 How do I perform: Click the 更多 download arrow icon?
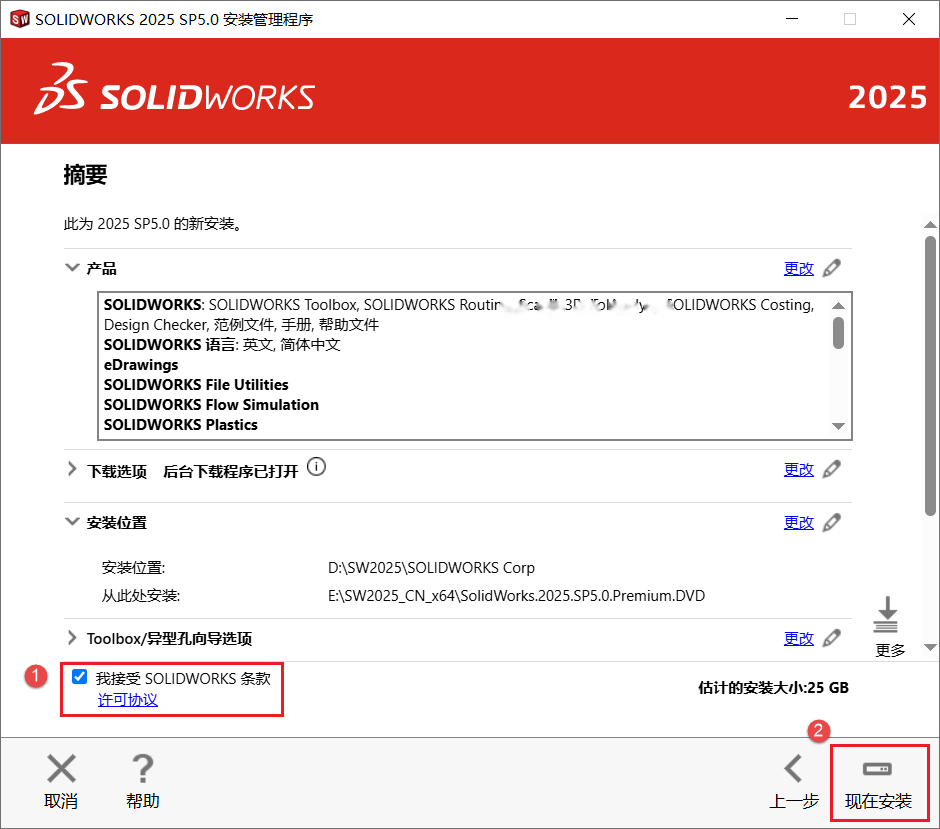[x=887, y=614]
